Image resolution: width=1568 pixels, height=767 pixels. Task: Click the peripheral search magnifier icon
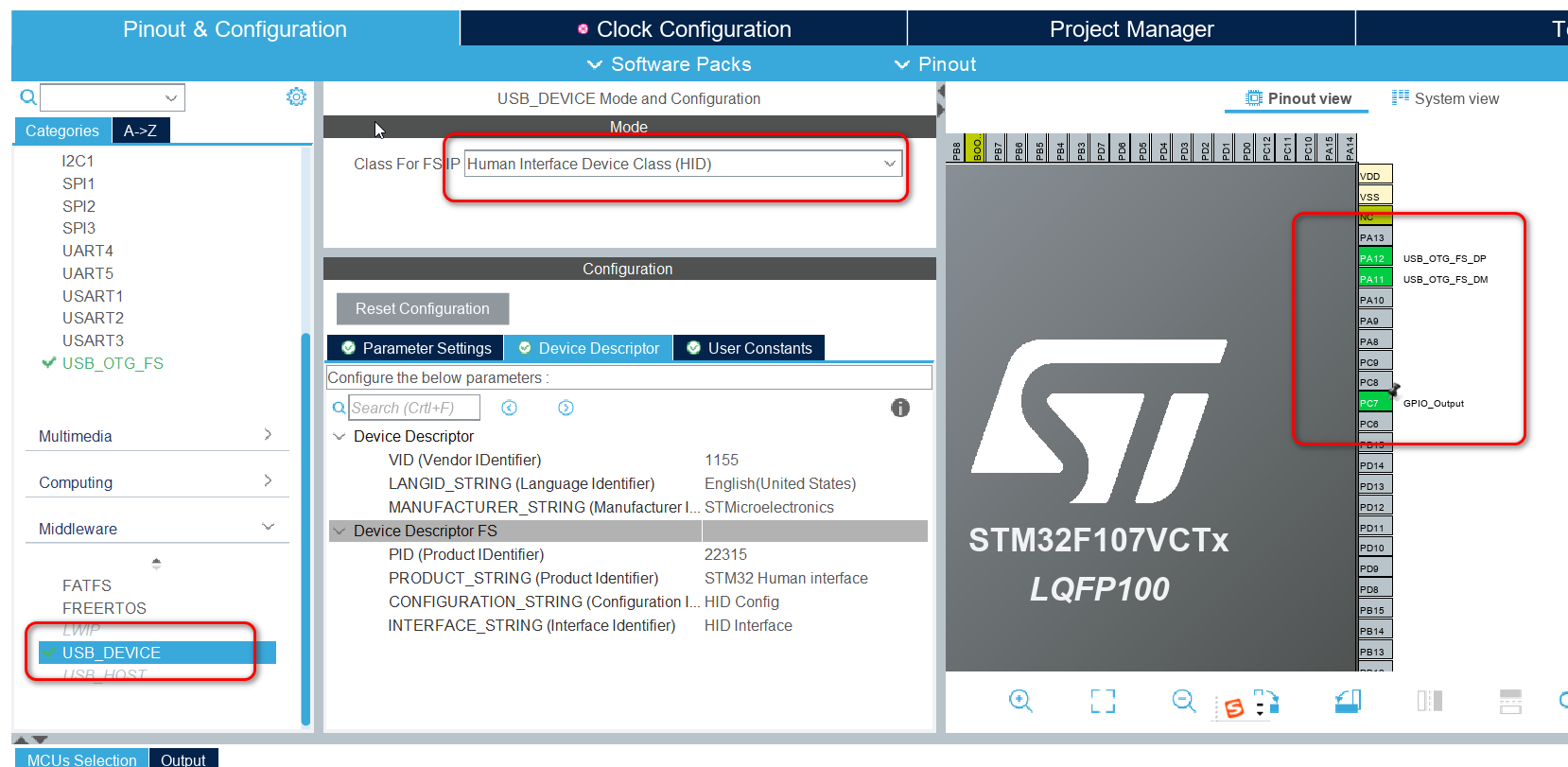(28, 96)
